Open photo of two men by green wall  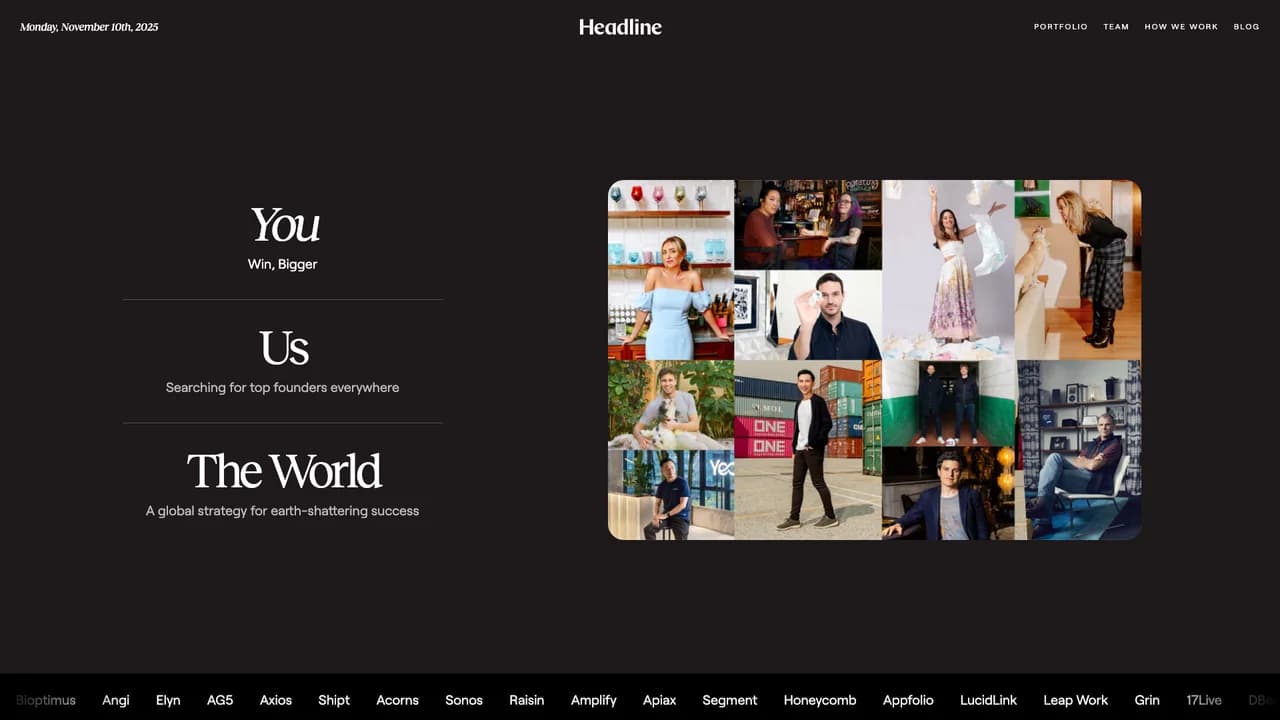pos(948,403)
